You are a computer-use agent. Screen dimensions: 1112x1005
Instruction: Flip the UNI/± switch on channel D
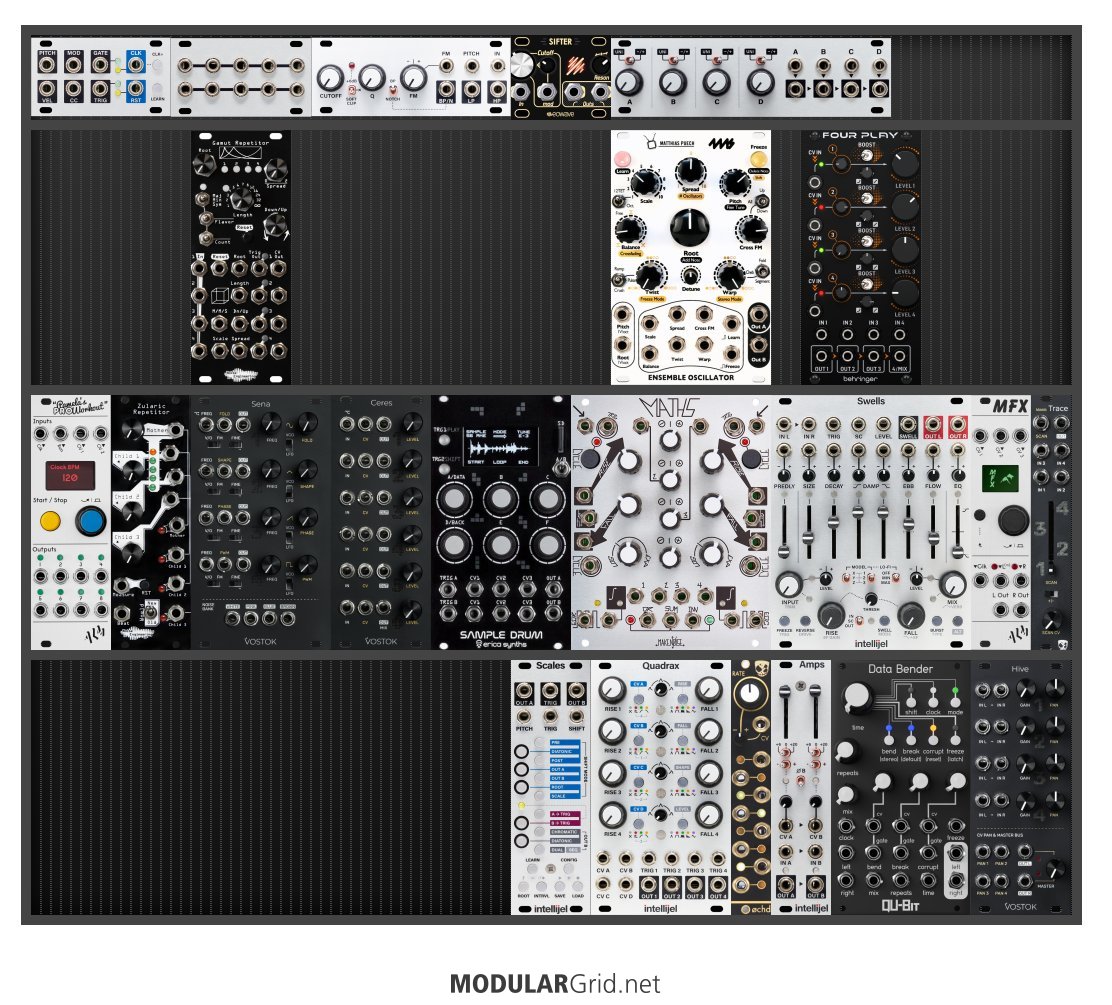[759, 61]
